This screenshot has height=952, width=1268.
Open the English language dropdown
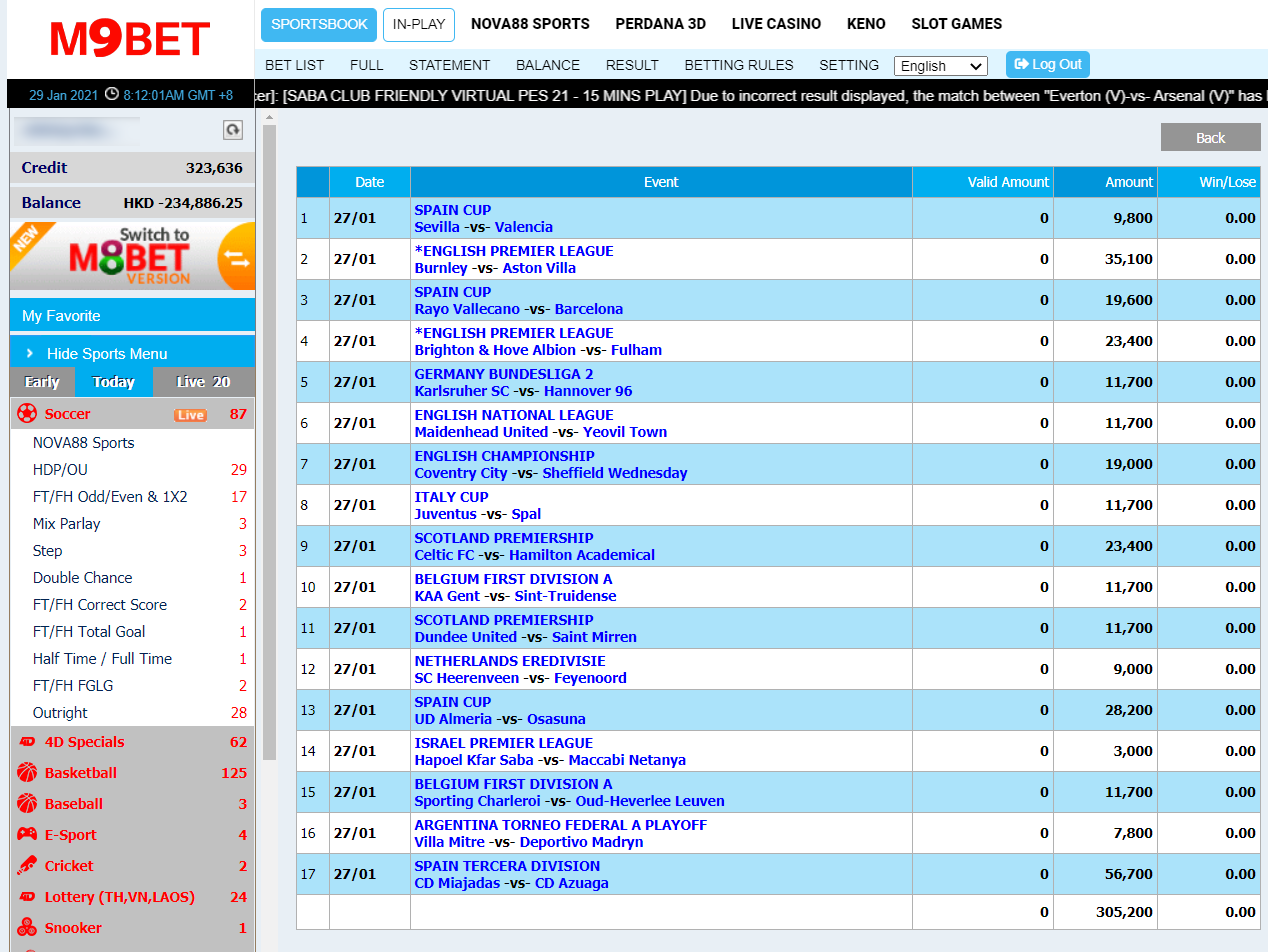pyautogui.click(x=939, y=65)
